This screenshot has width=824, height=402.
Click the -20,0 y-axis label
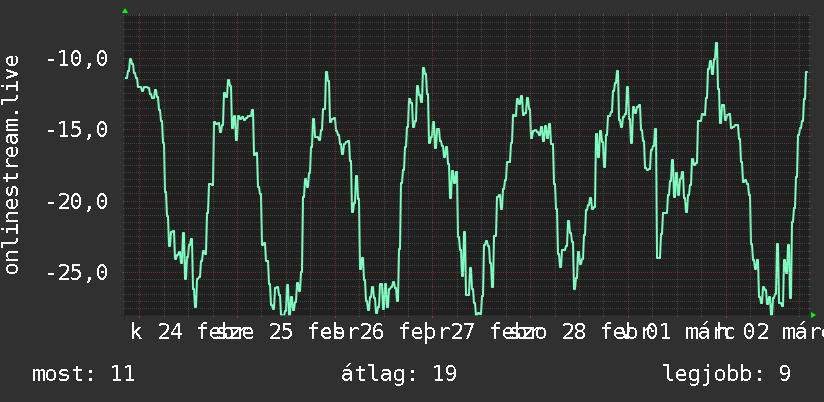(x=77, y=201)
